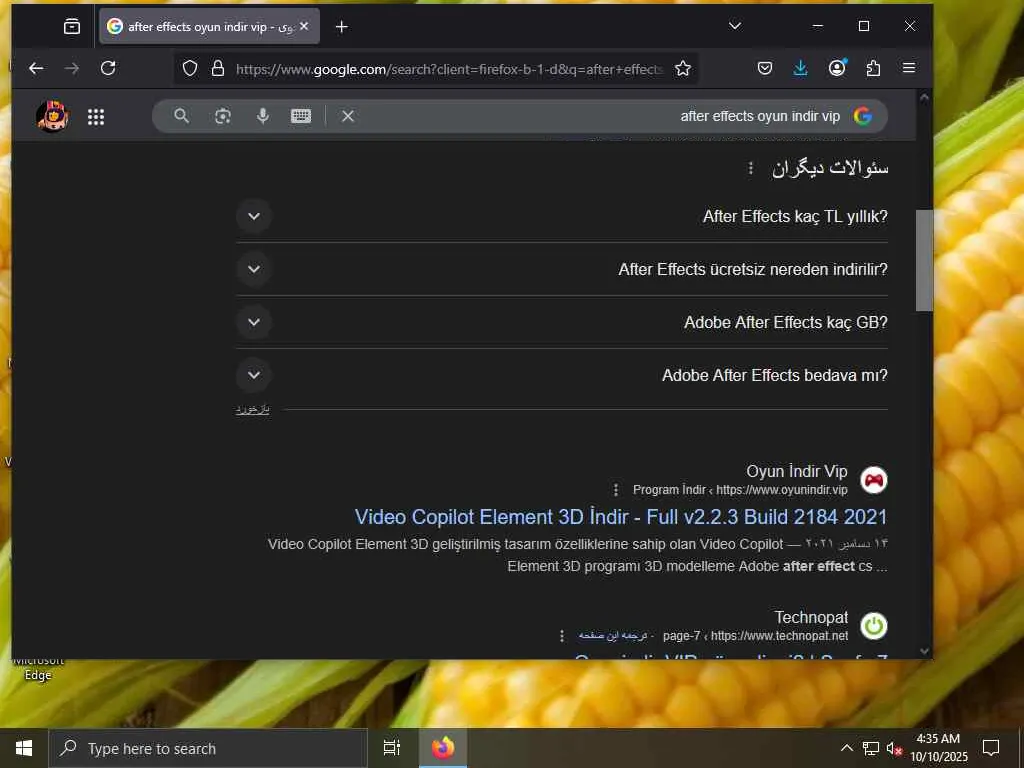Image resolution: width=1024 pixels, height=768 pixels.
Task: Close the after effects oyun indir vip tab
Action: 304,27
